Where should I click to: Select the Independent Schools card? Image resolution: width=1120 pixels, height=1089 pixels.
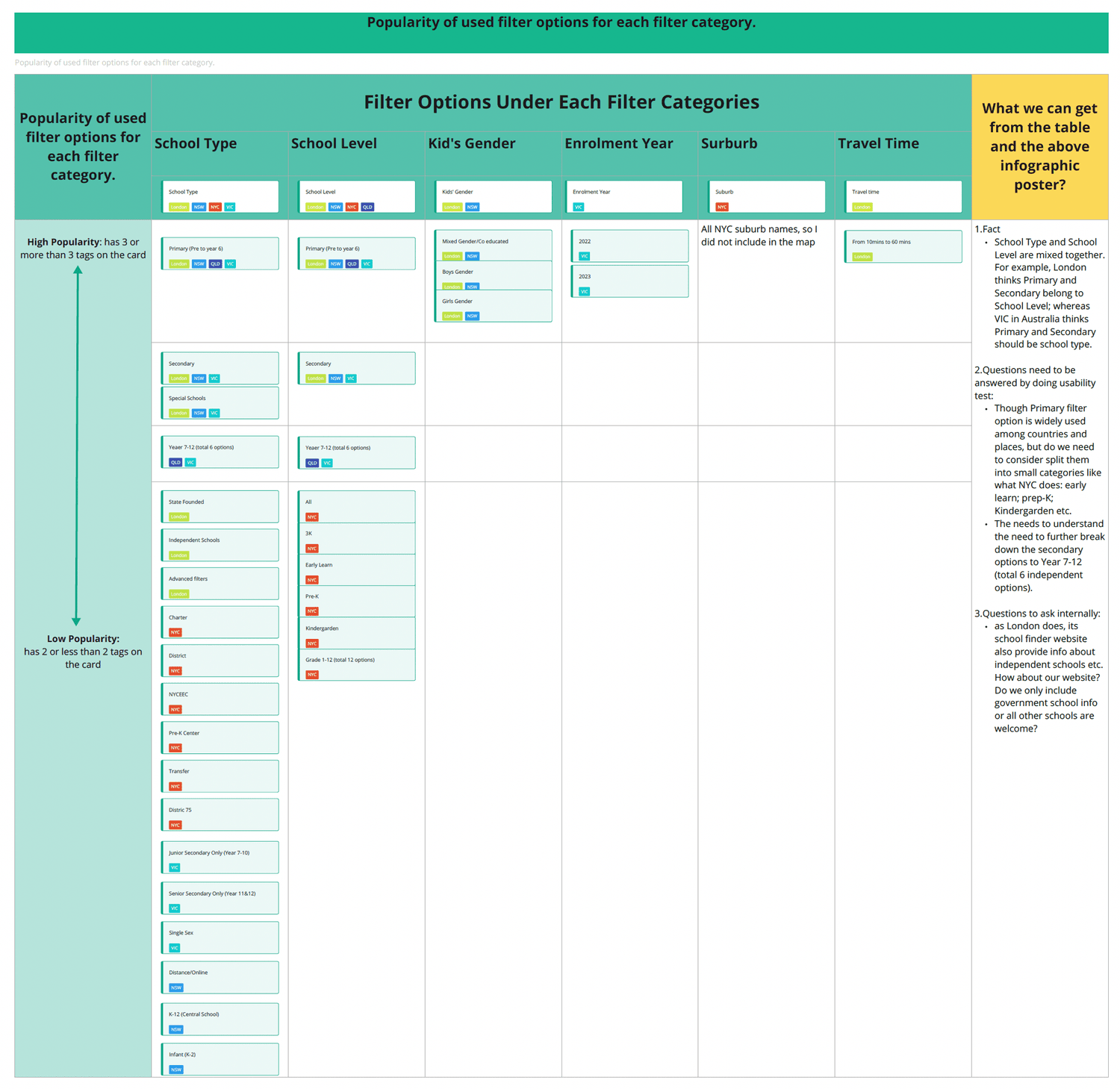[x=220, y=546]
